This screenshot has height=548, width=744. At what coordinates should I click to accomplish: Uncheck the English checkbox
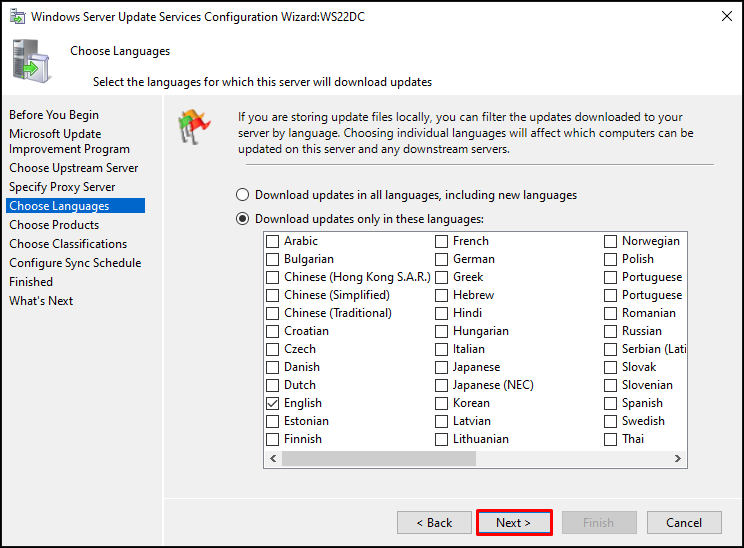(x=272, y=404)
